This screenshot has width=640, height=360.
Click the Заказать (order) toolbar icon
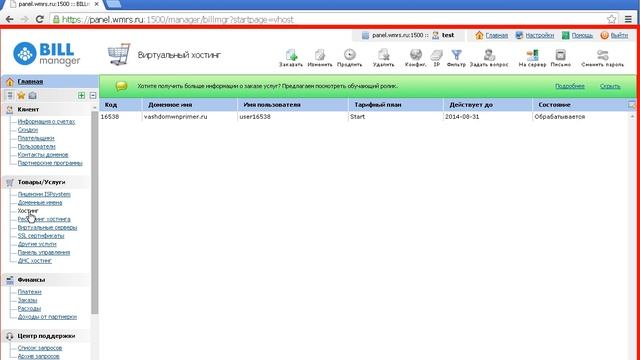[291, 55]
